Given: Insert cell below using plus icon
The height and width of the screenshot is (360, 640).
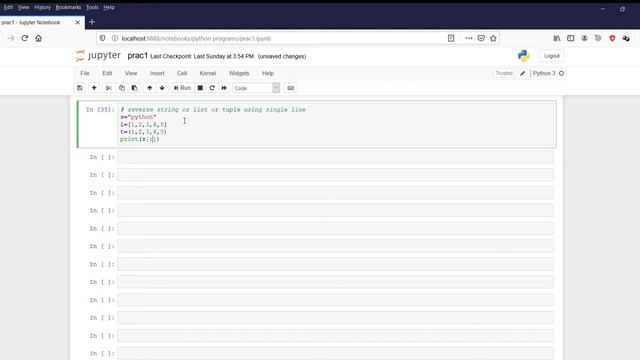Looking at the screenshot, I should 94,88.
